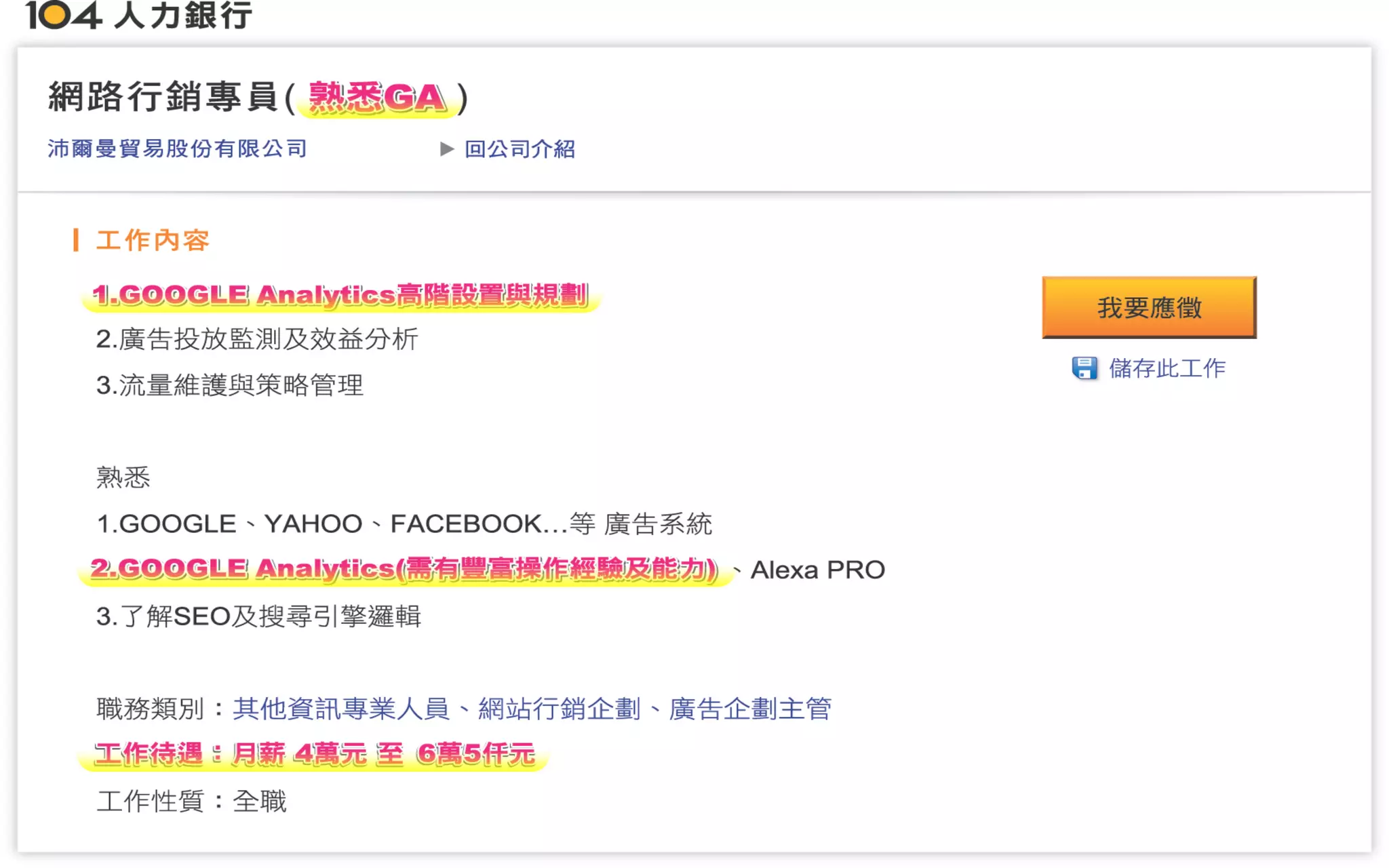The width and height of the screenshot is (1389, 868).
Task: Open the 沛爾曼貿易股份有限公司 company link
Action: (177, 149)
